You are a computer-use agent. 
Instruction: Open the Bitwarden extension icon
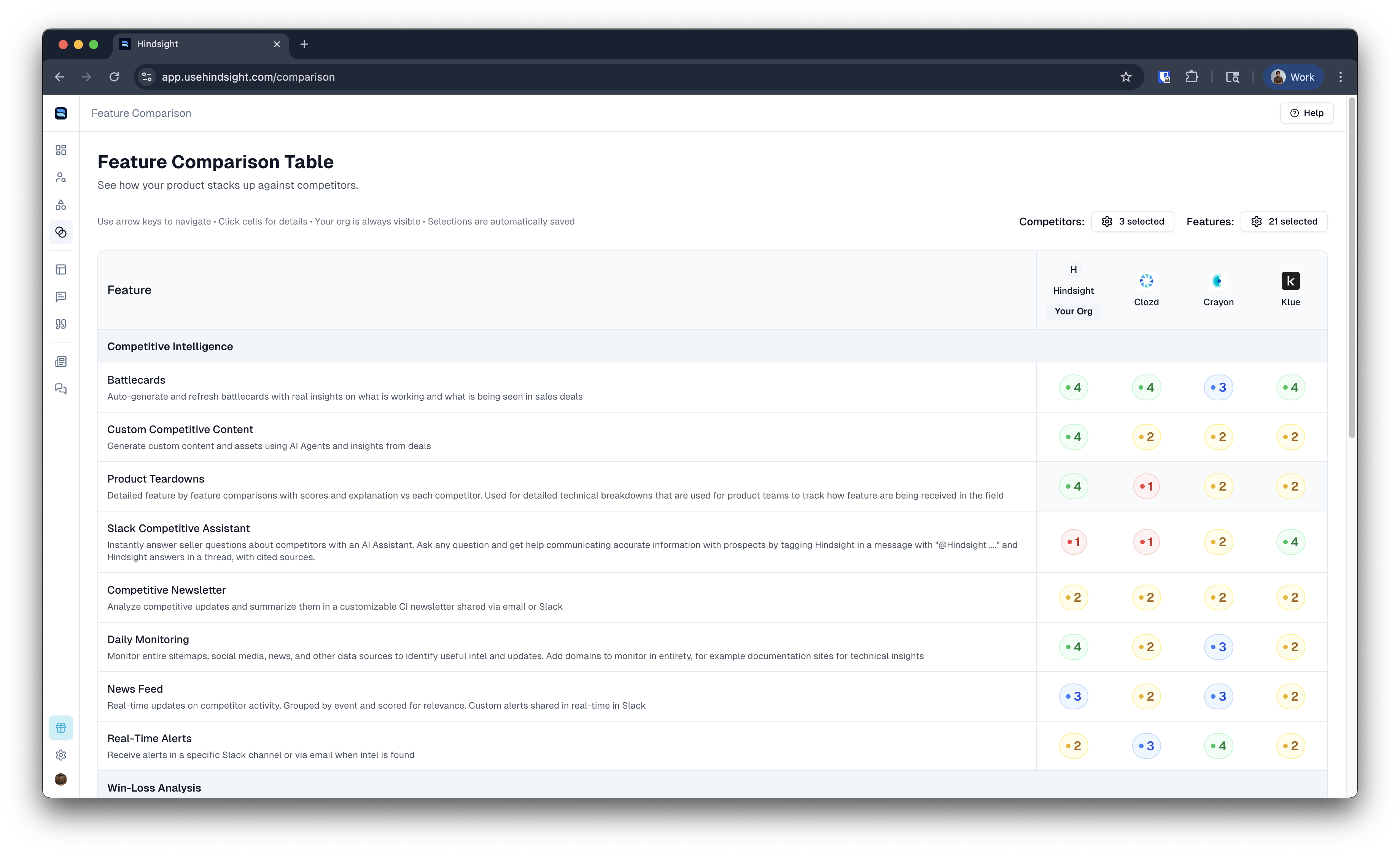1164,77
